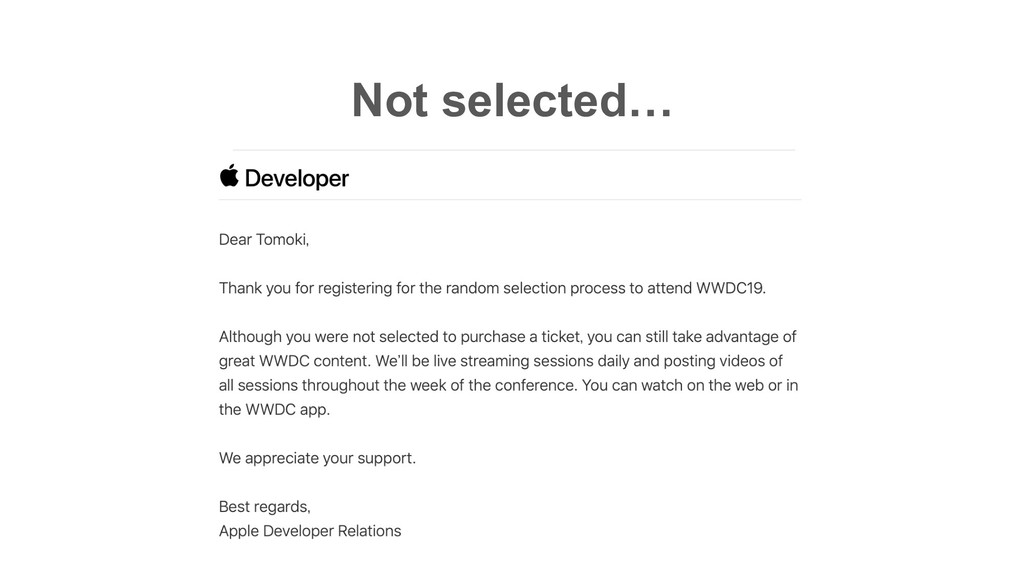Click the word WWDC19 in the email
Viewport: 1024px width, 576px height.
coord(731,288)
